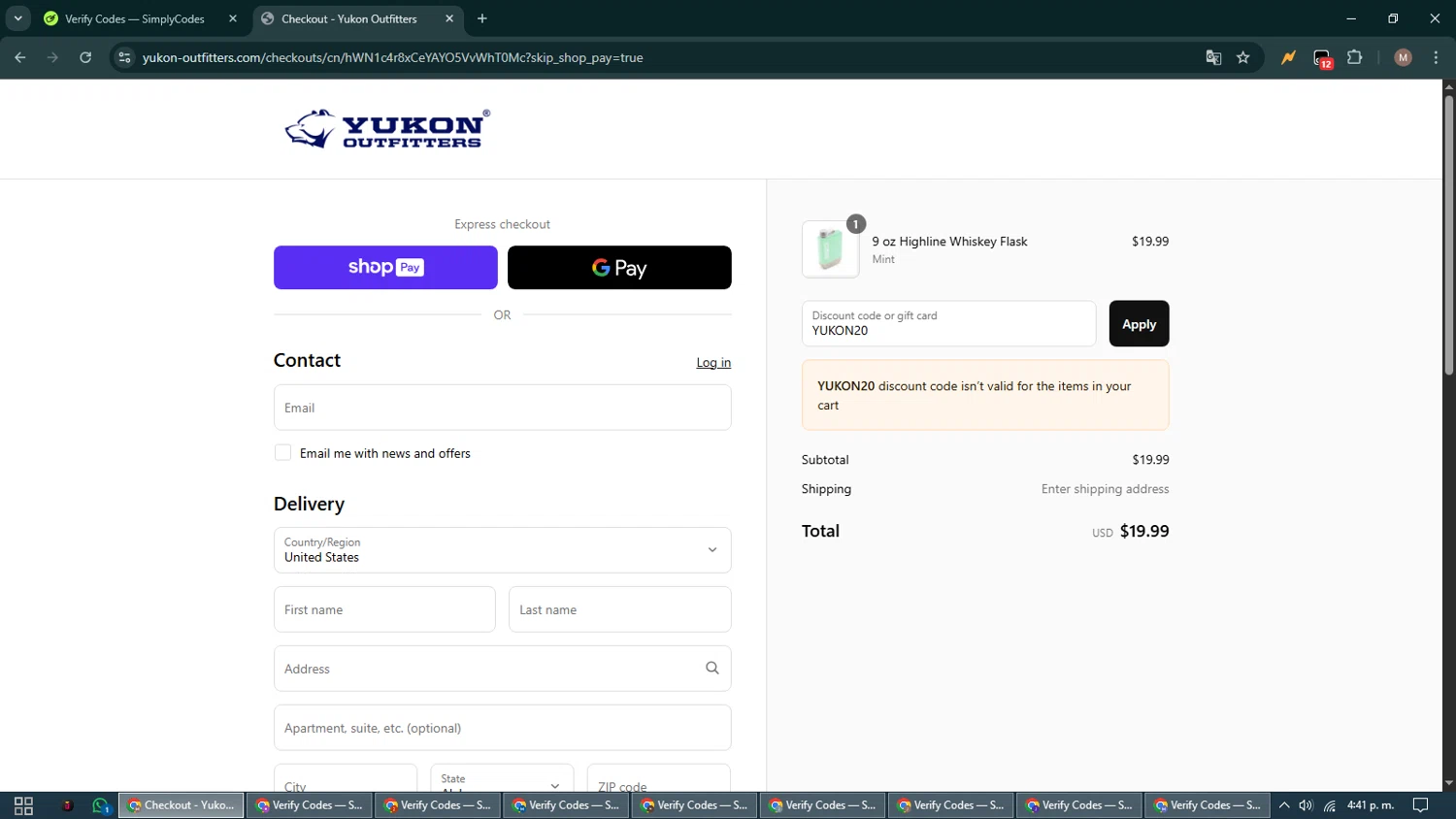Click the taskbar volume icon

click(x=1306, y=805)
